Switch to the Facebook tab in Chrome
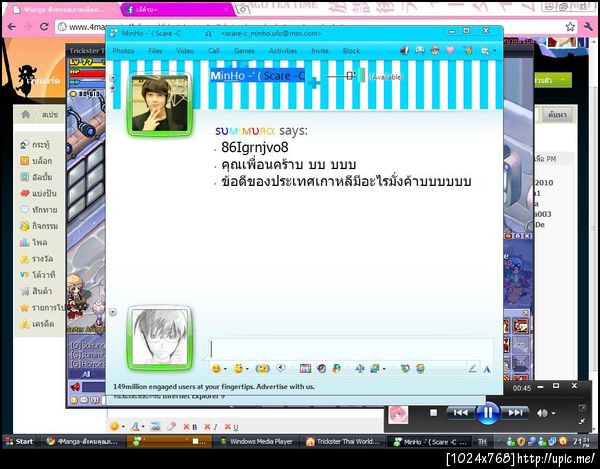600x469 pixels. click(177, 10)
